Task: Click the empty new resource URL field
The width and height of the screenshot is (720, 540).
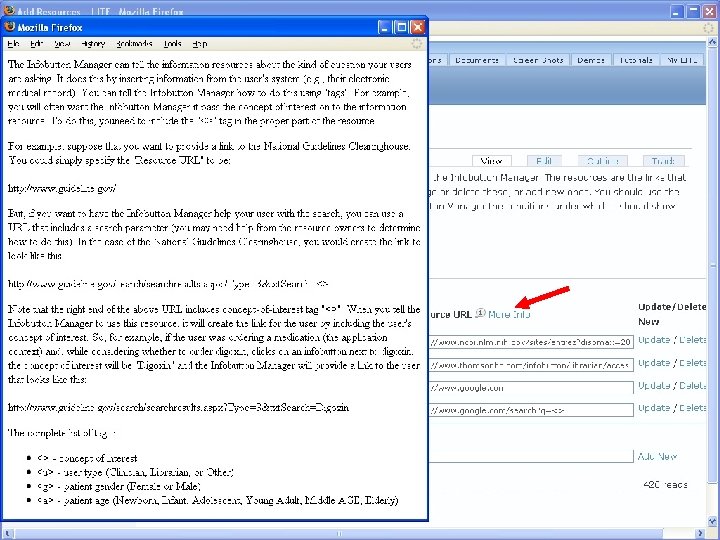Action: click(x=531, y=456)
